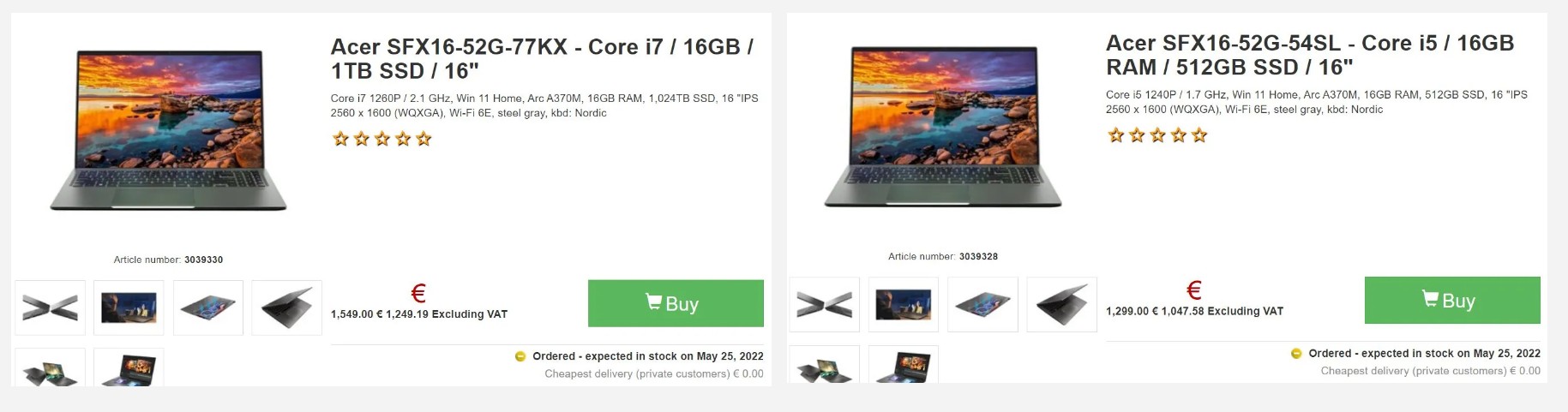1568x412 pixels.
Task: Click Buy for the Acer SFX16-52G-54SL
Action: point(1452,300)
